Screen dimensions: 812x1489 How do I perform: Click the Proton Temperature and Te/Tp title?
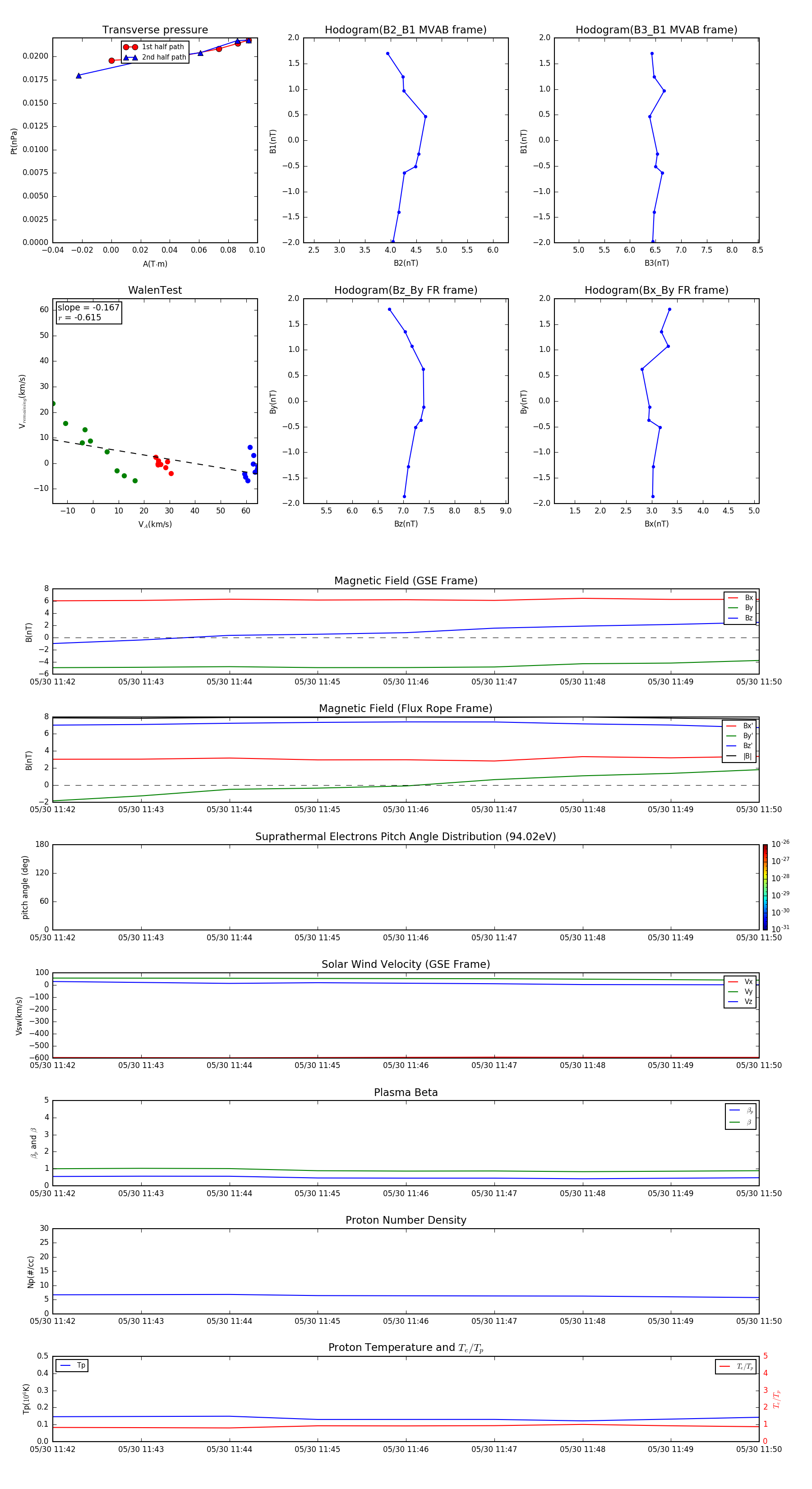coord(406,1348)
